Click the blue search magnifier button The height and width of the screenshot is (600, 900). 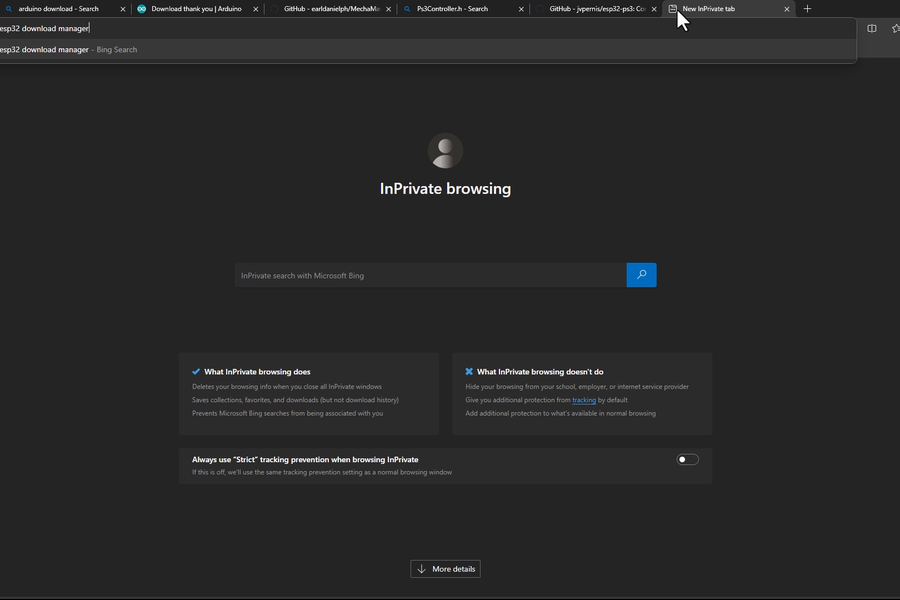[x=642, y=275]
